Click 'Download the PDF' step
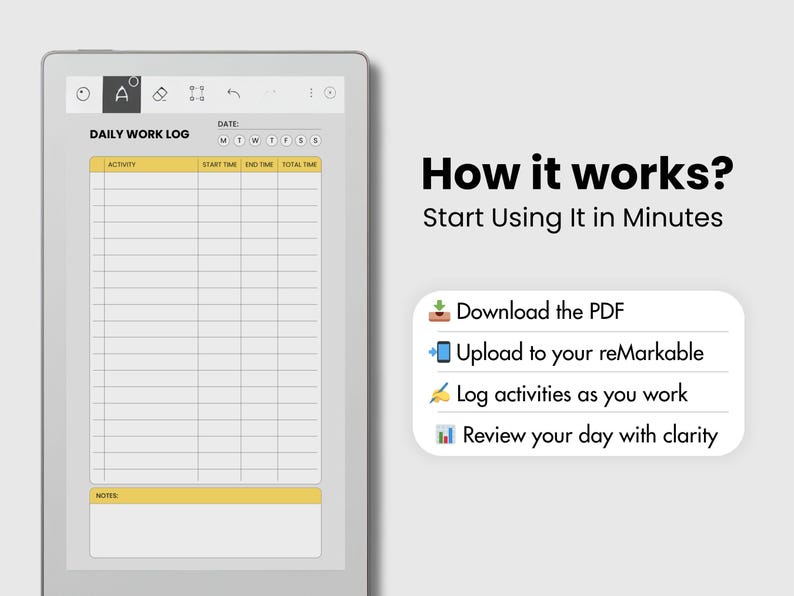Viewport: 794px width, 596px height. click(x=540, y=311)
